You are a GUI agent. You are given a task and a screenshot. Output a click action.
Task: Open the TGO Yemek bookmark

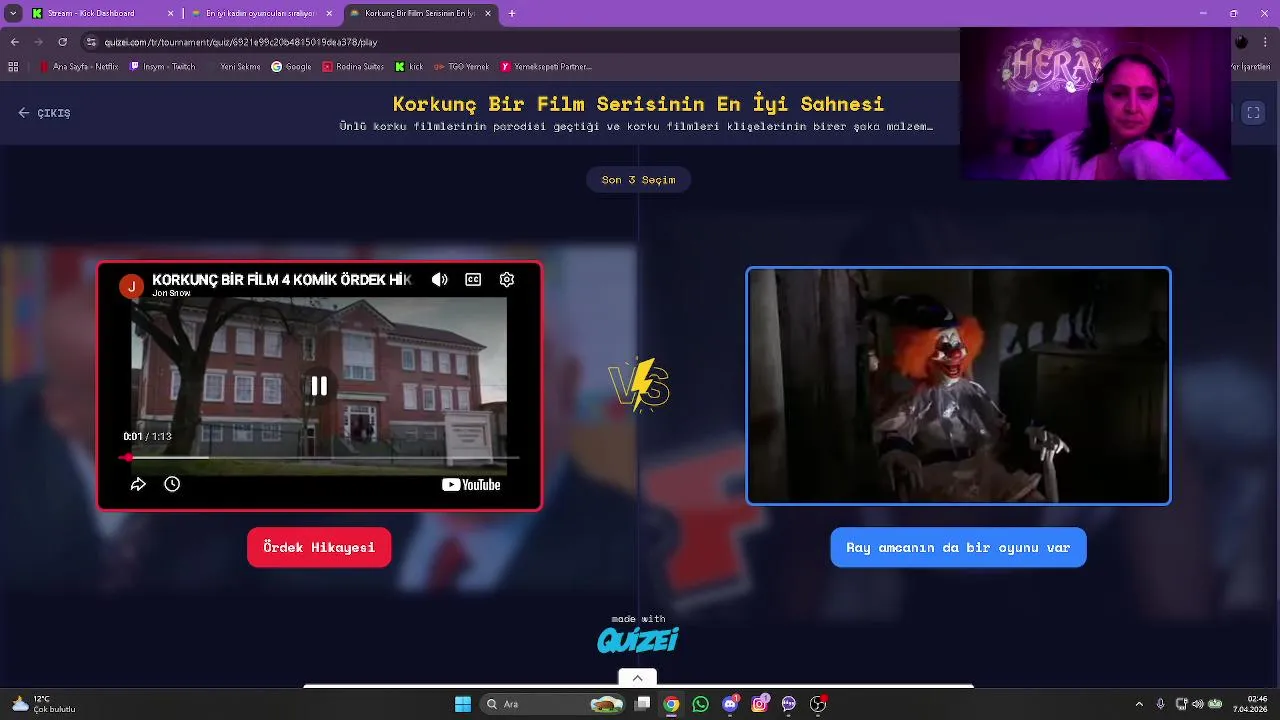tap(461, 67)
